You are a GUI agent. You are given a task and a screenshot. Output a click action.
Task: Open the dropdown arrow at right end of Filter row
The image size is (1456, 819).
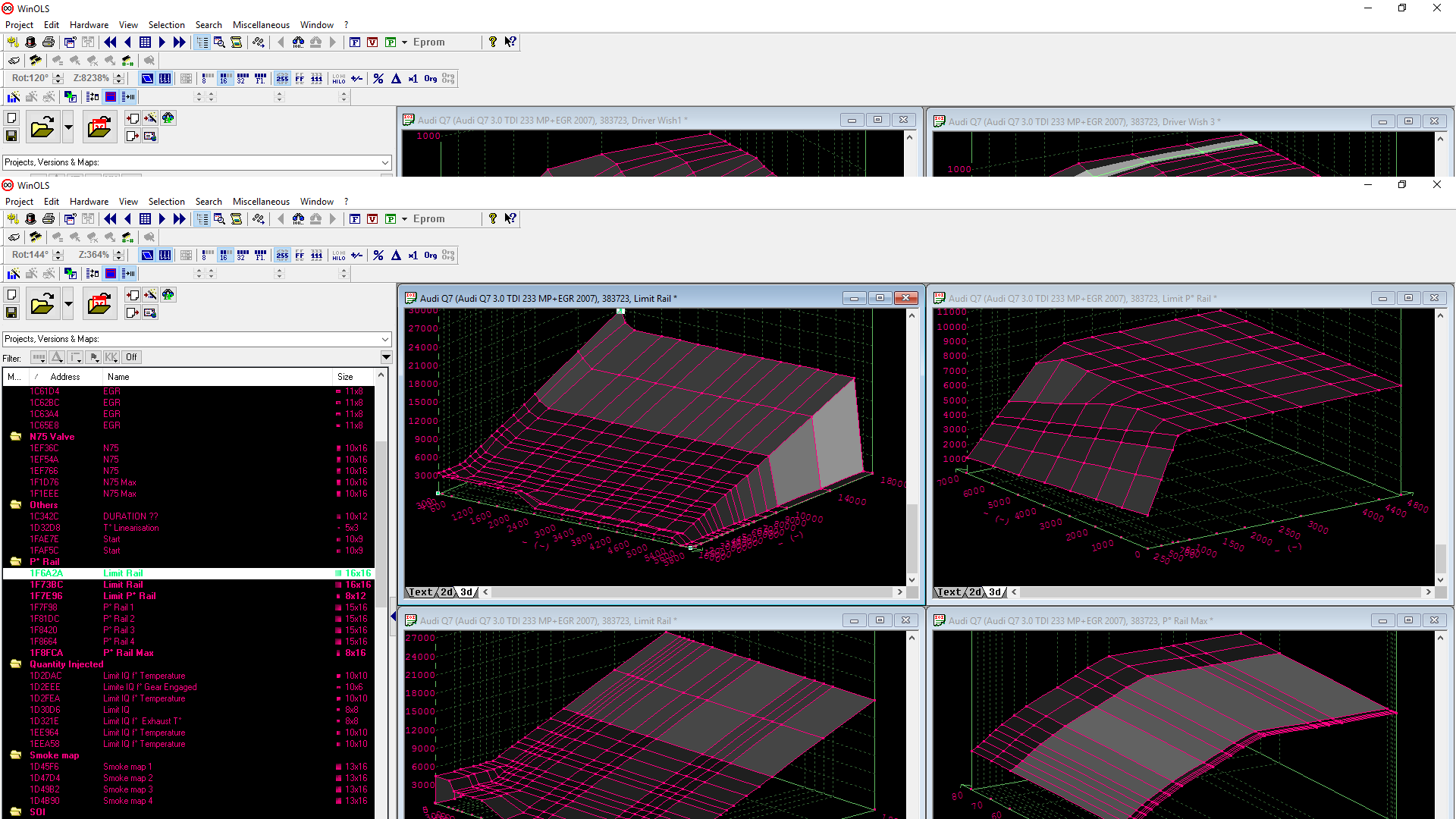(x=386, y=357)
